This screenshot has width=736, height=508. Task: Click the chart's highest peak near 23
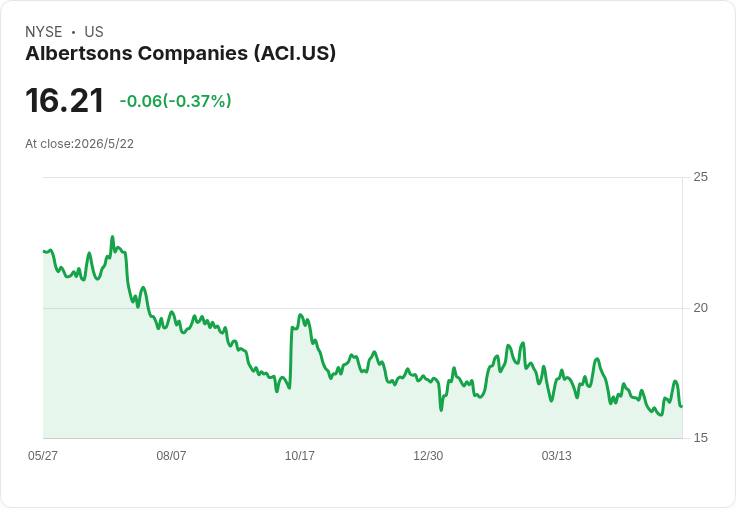(x=112, y=237)
